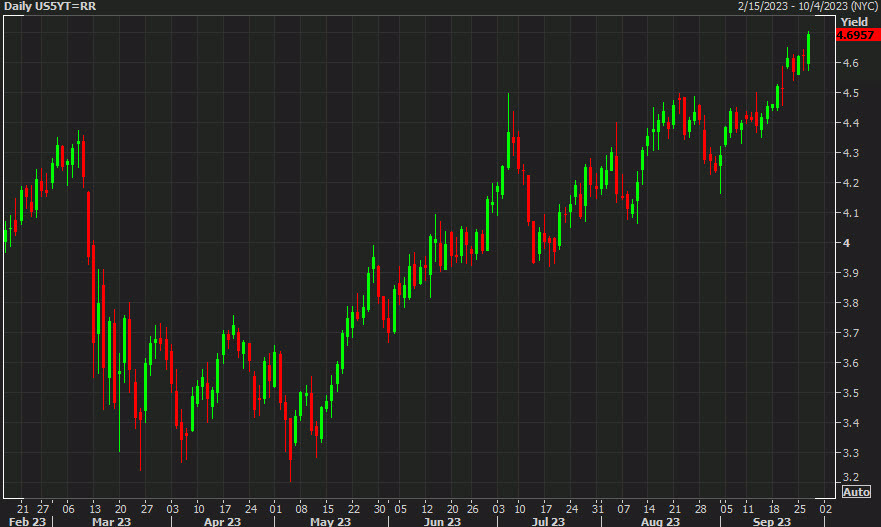Select the Apr 23 month label
This screenshot has height=527, width=881.
tap(222, 521)
